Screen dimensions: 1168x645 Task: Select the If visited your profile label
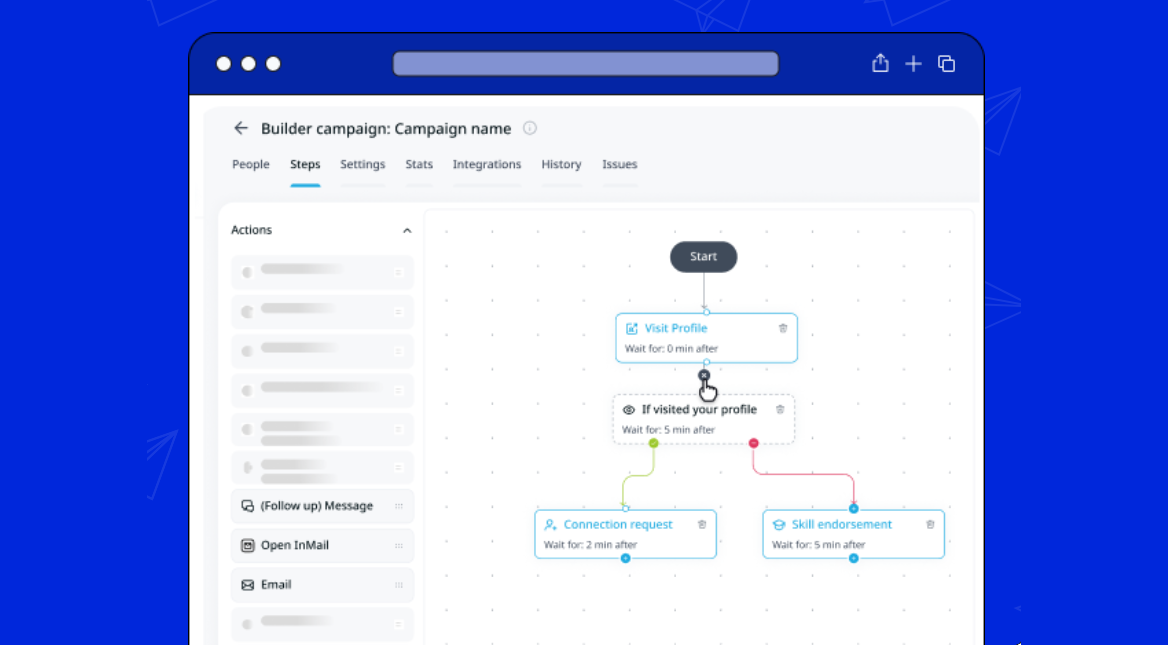(699, 410)
